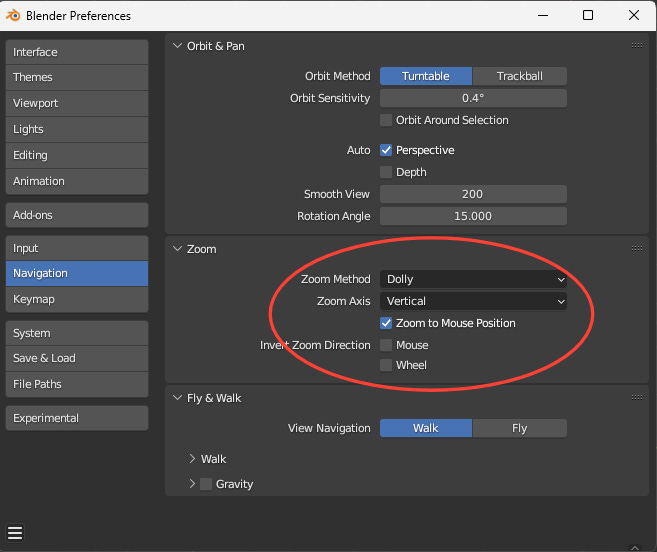Open the hamburger preferences menu

point(15,533)
